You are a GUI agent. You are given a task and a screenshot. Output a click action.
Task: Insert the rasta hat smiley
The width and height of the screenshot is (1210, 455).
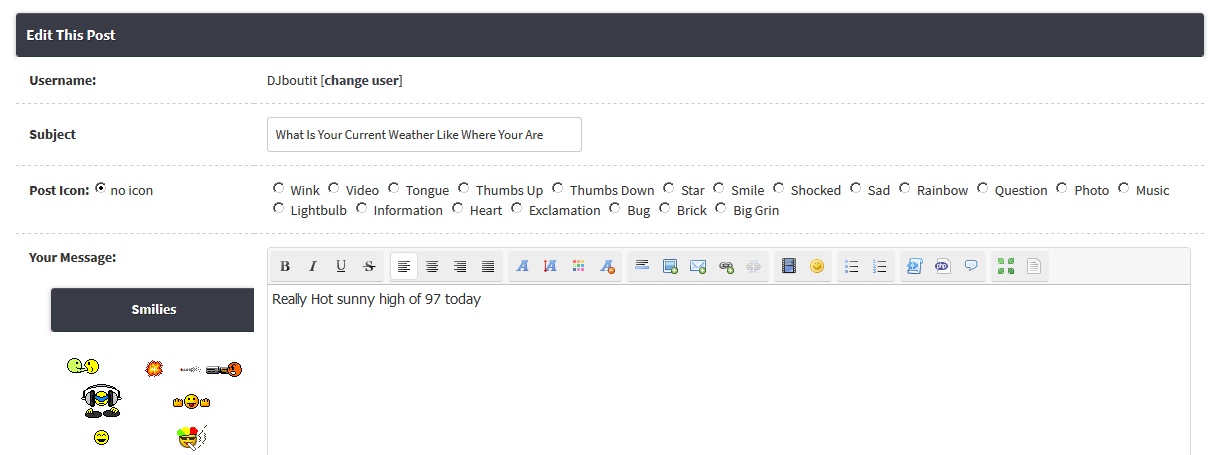tap(190, 436)
